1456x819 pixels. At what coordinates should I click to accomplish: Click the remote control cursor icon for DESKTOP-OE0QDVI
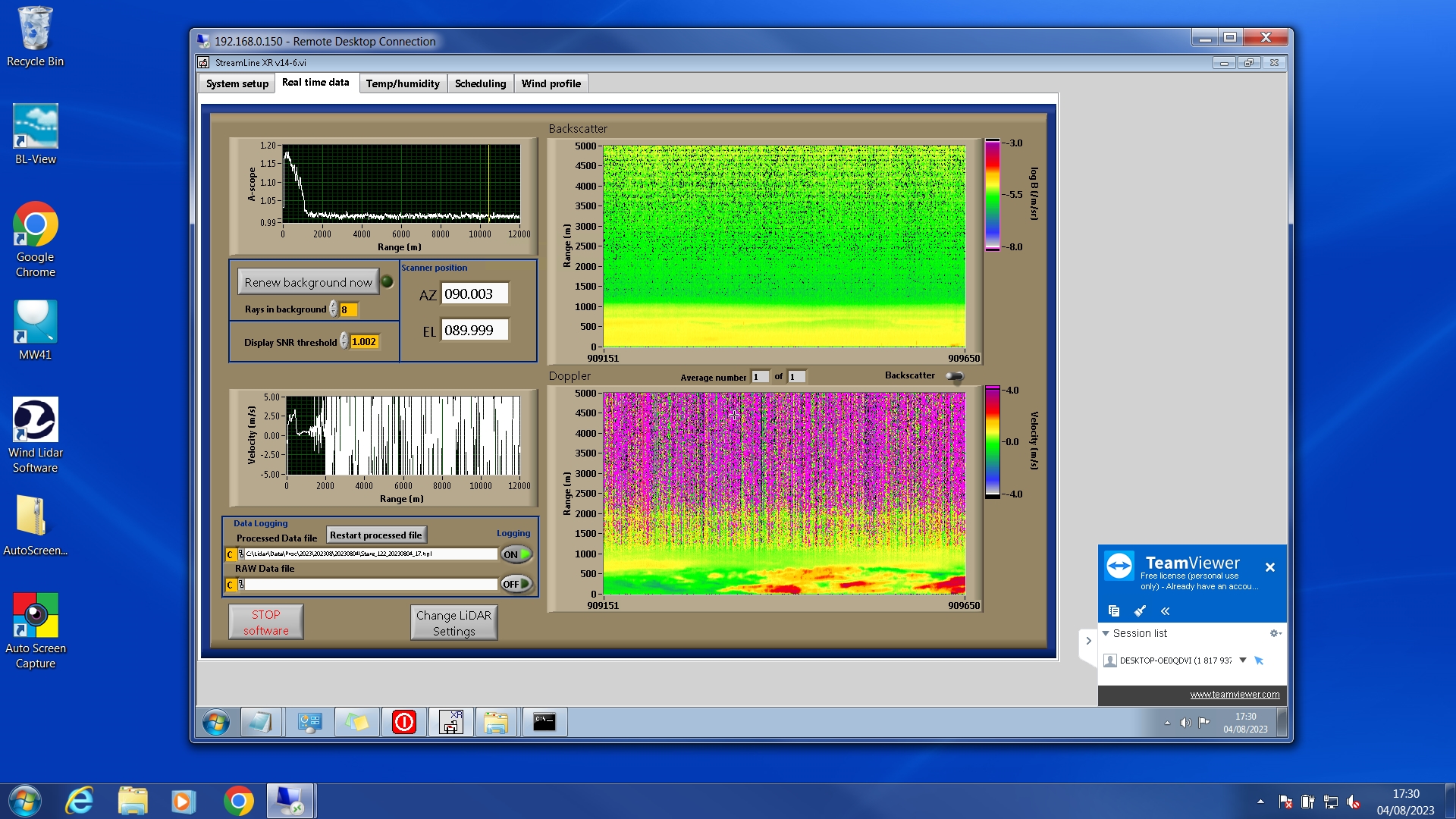(1259, 661)
